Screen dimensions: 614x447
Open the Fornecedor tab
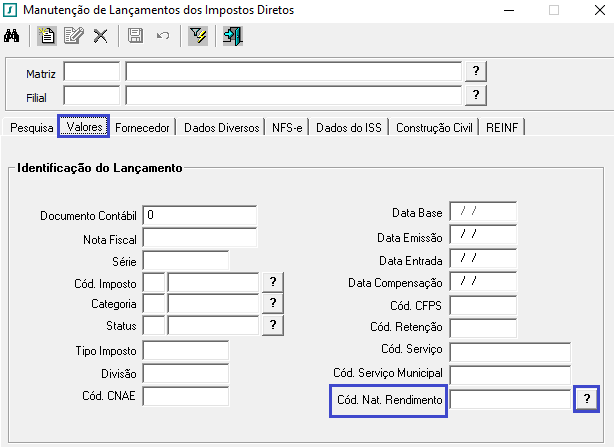click(145, 128)
